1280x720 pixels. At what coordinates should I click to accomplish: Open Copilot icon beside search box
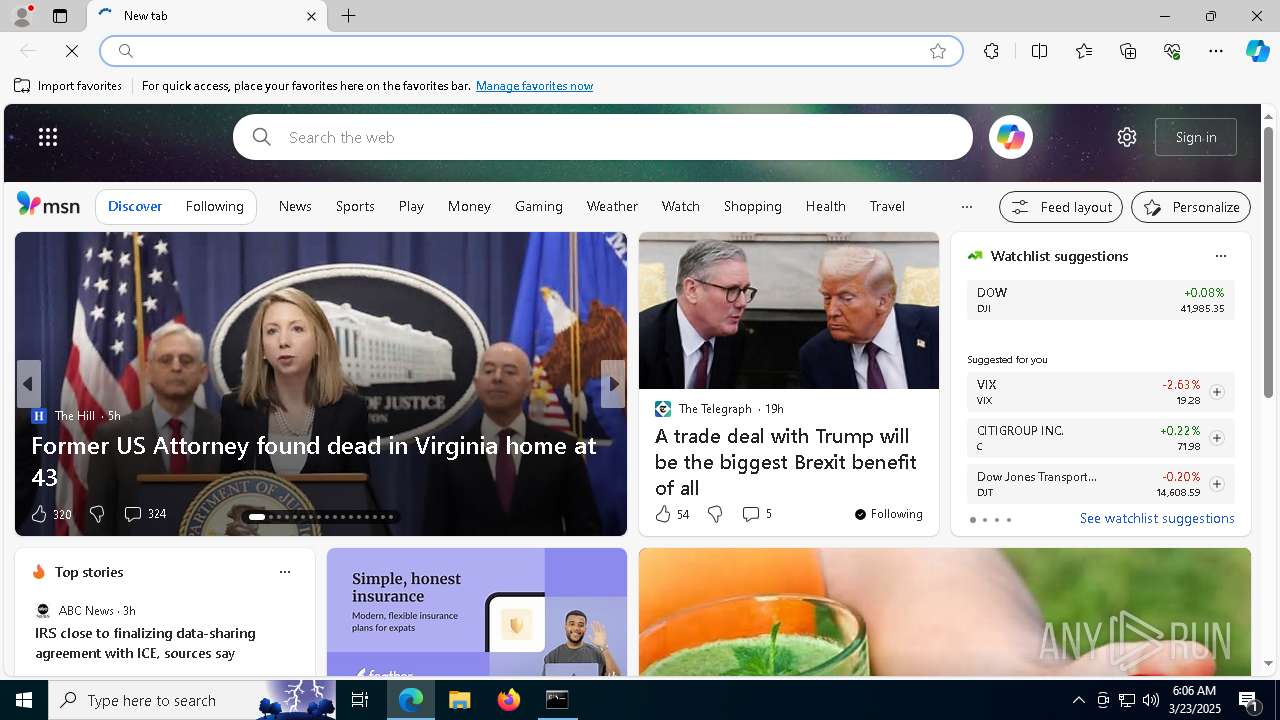(1010, 137)
